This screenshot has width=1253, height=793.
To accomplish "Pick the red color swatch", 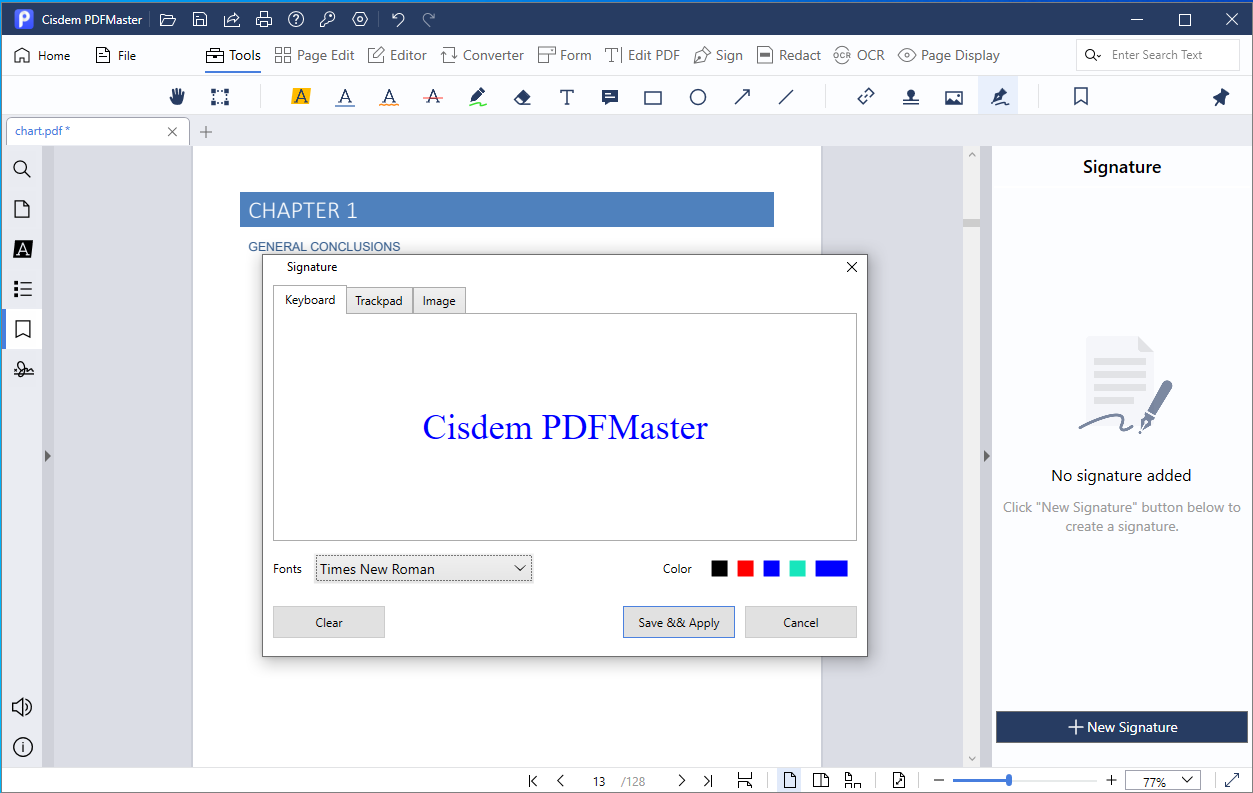I will 745,568.
